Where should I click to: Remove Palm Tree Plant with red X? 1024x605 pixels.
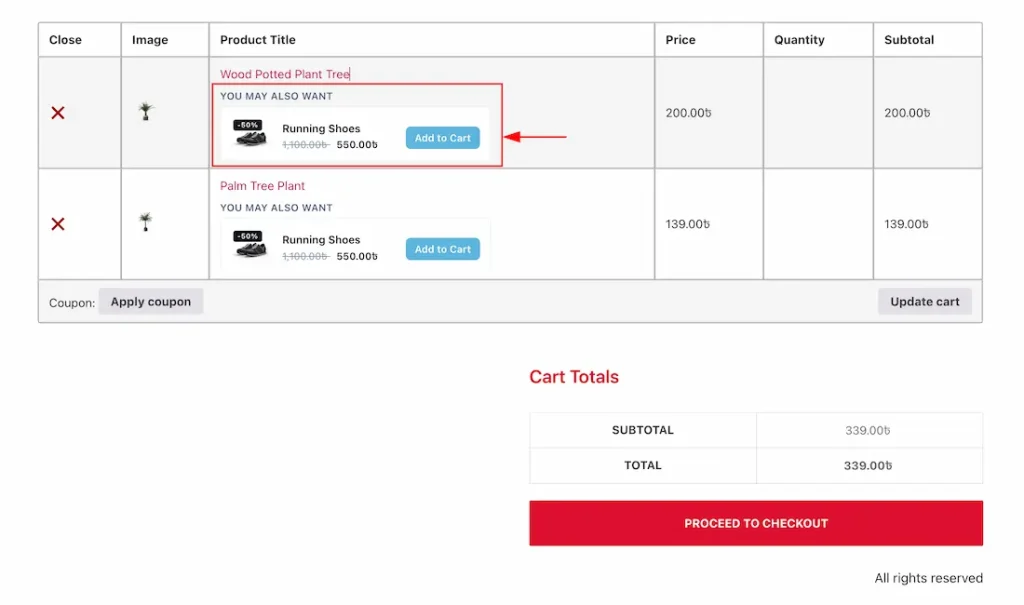(x=58, y=224)
